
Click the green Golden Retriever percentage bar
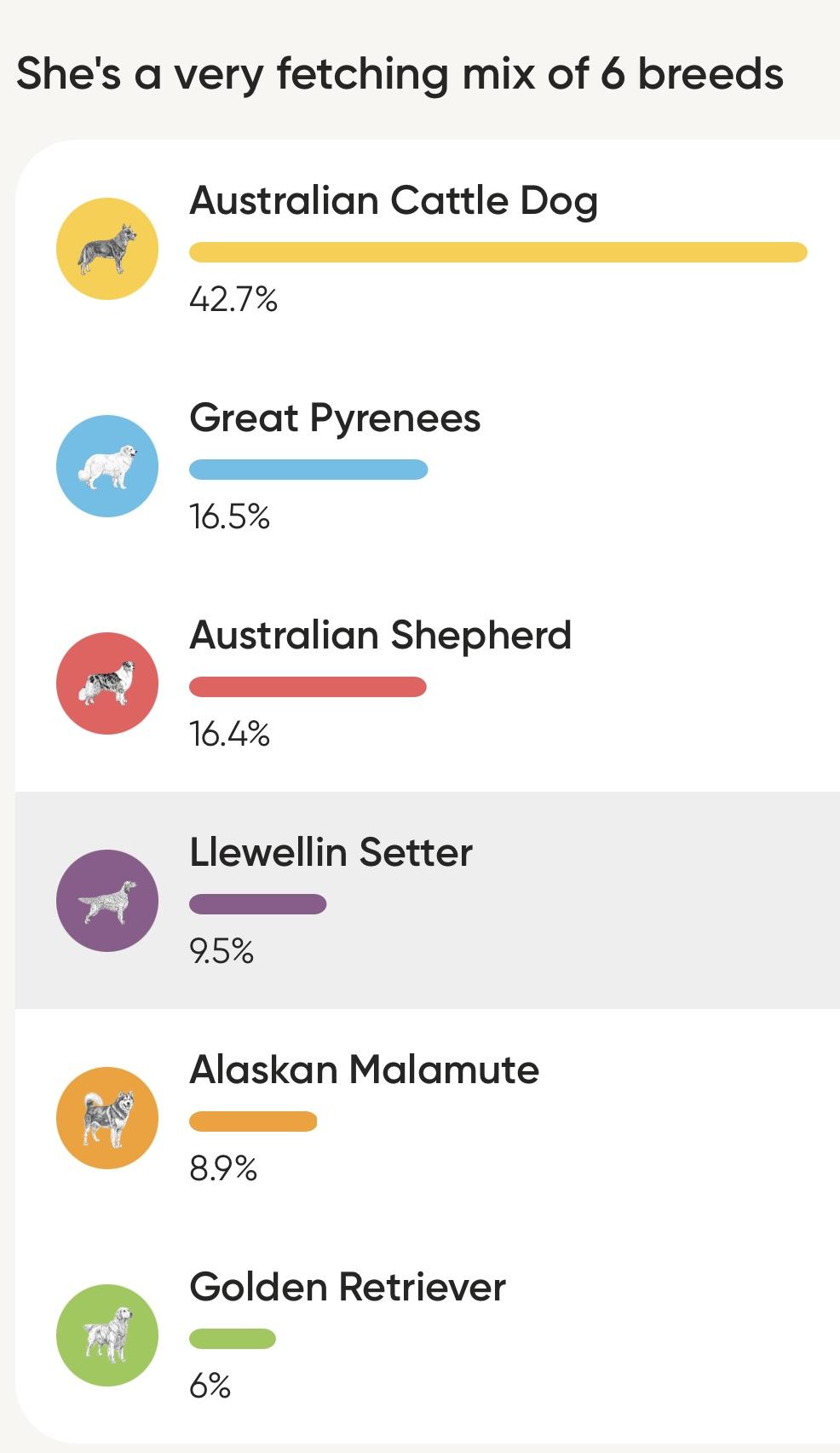(x=233, y=1339)
